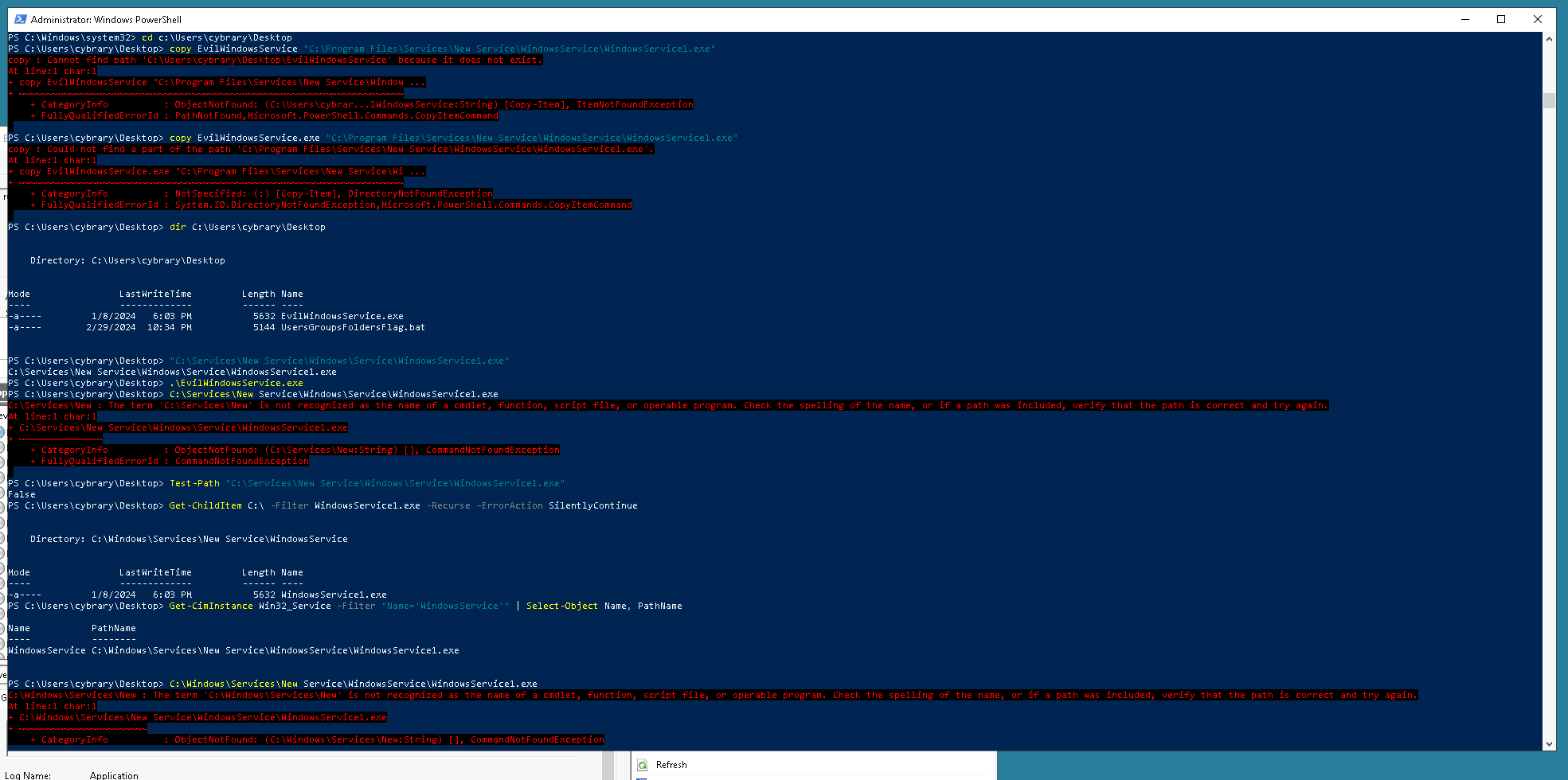Click the Test-Path cmdlet name
1568x780 pixels.
tap(194, 483)
